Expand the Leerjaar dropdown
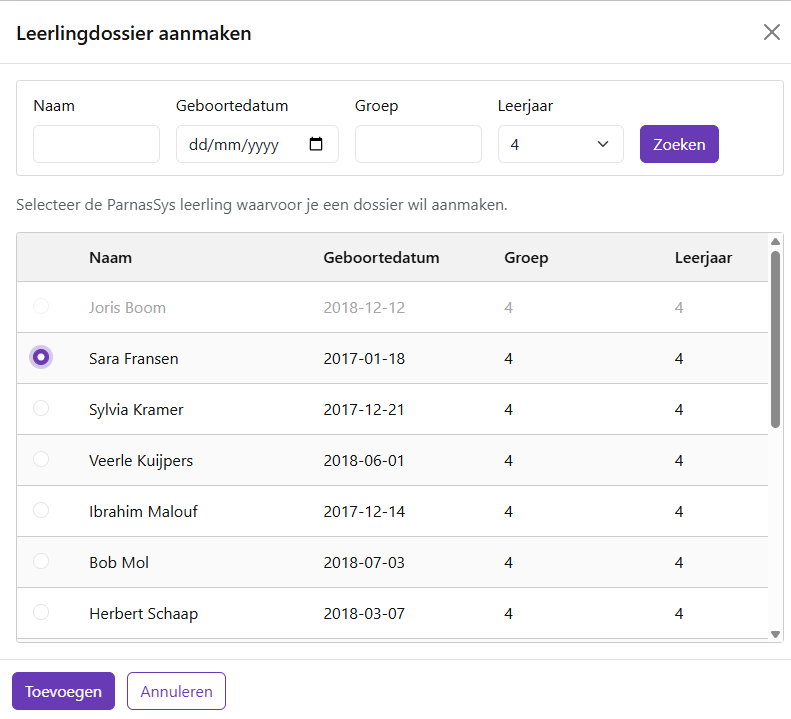Viewport: 791px width, 719px height. coord(560,144)
